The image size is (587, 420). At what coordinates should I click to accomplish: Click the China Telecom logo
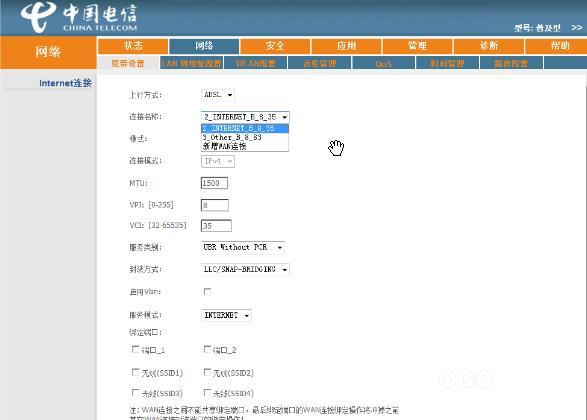pyautogui.click(x=79, y=17)
